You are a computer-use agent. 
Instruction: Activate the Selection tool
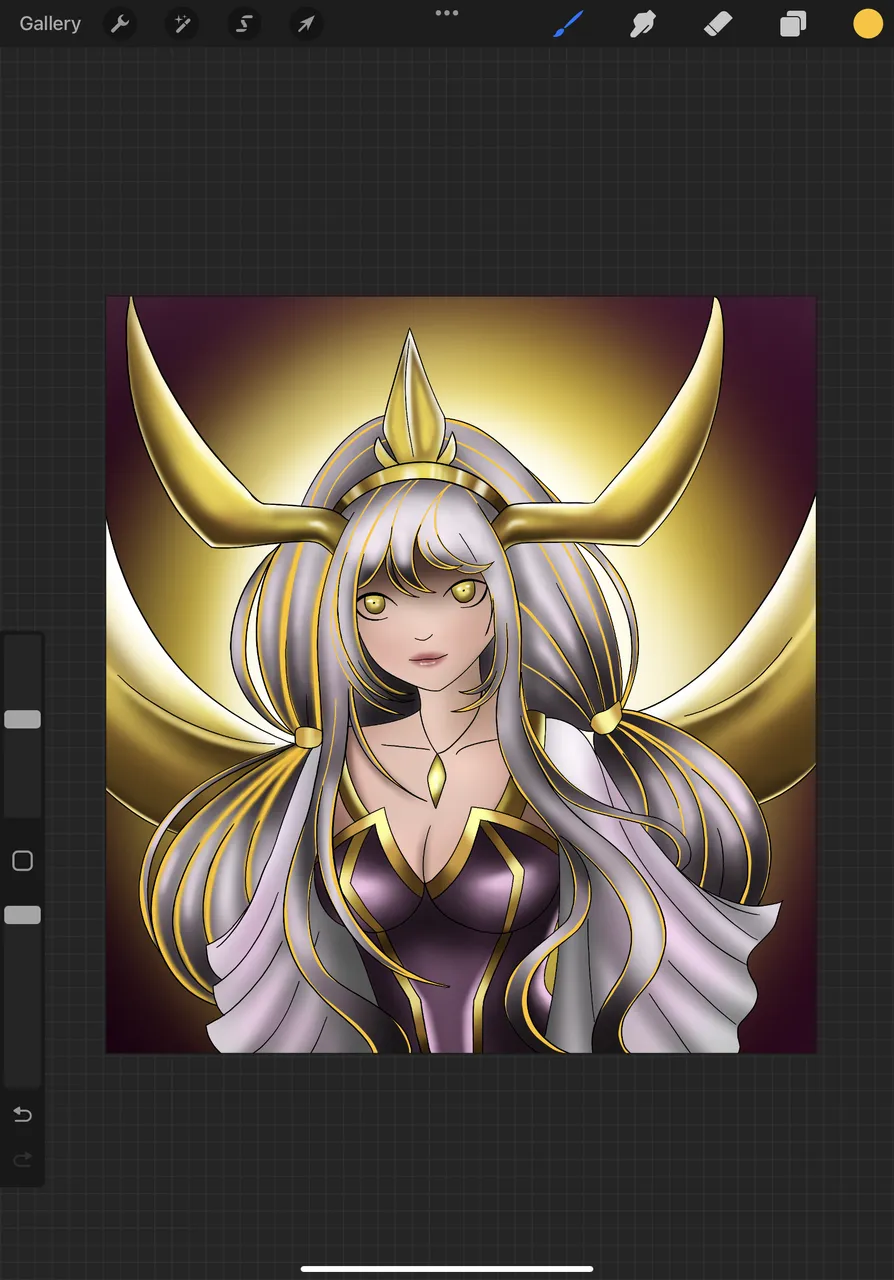tap(244, 24)
